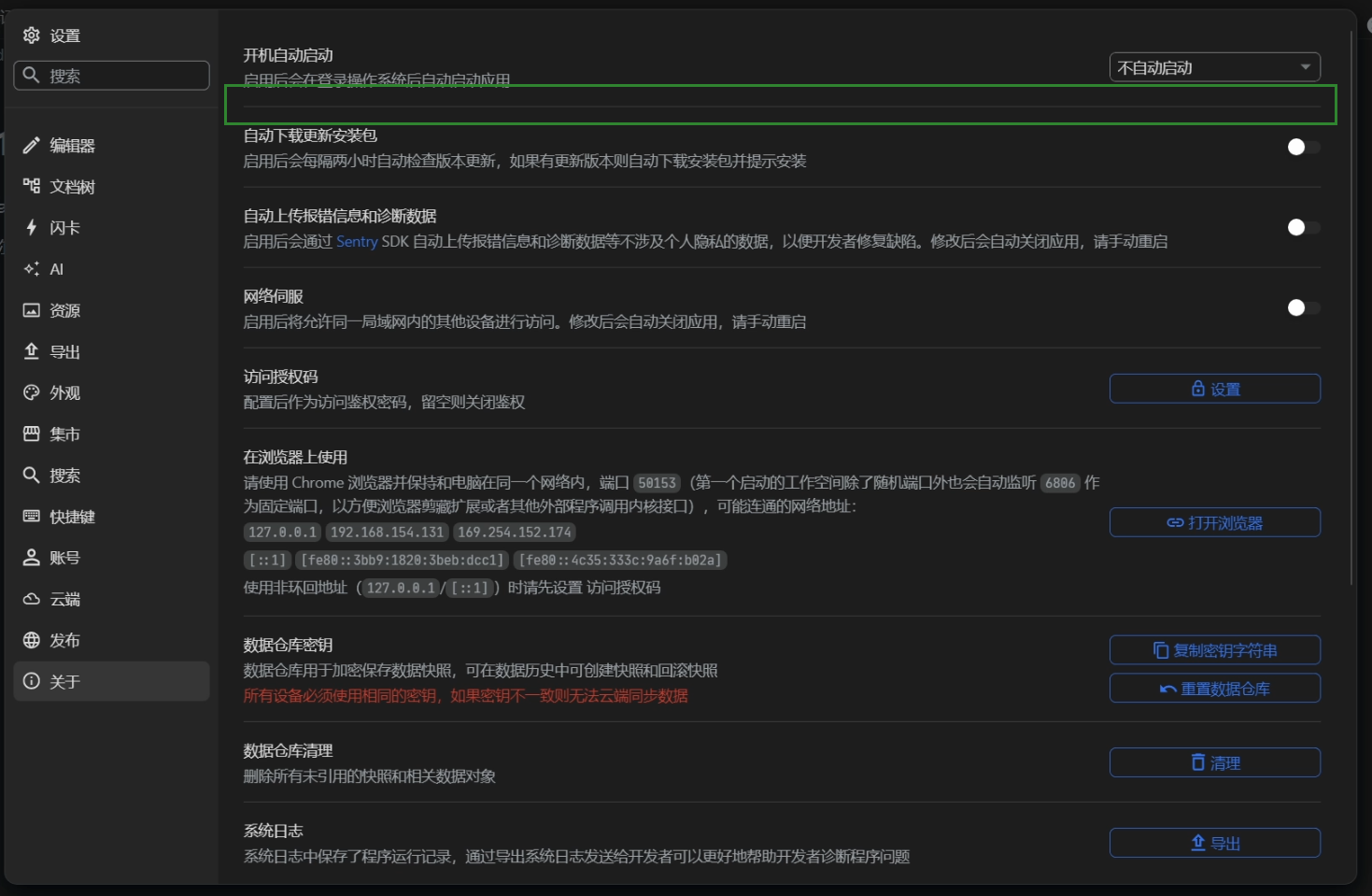The height and width of the screenshot is (896, 1372).
Task: Click the 在浏览器上使用 heading
Action: tap(295, 457)
